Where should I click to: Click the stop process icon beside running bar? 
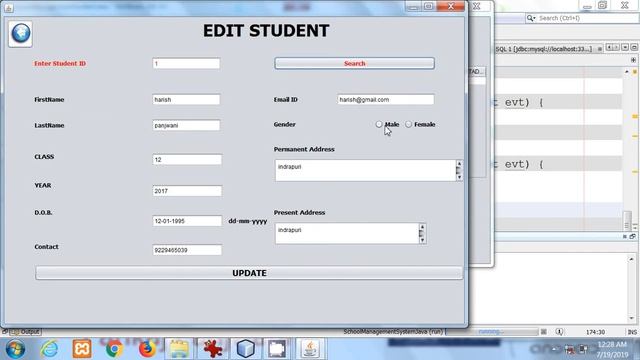click(x=544, y=332)
